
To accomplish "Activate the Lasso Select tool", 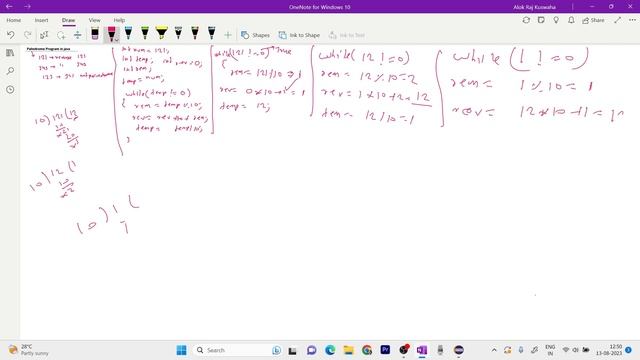I will pyautogui.click(x=61, y=35).
